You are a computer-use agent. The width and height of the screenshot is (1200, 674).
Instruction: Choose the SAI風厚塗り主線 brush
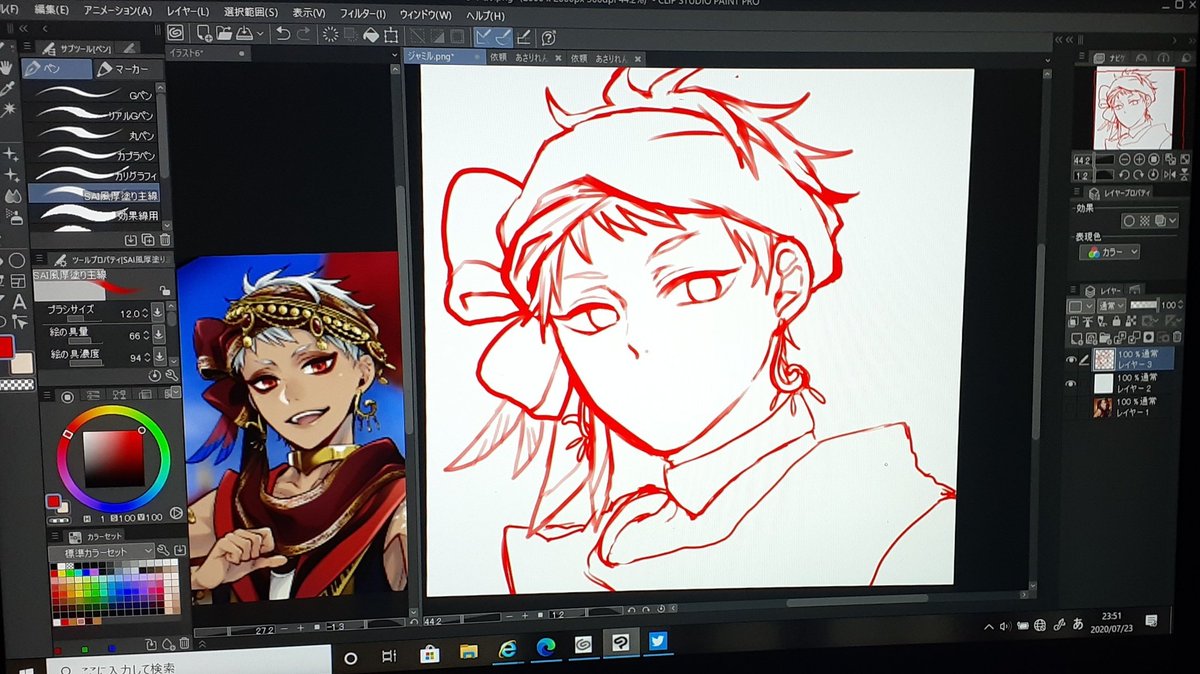pyautogui.click(x=92, y=194)
